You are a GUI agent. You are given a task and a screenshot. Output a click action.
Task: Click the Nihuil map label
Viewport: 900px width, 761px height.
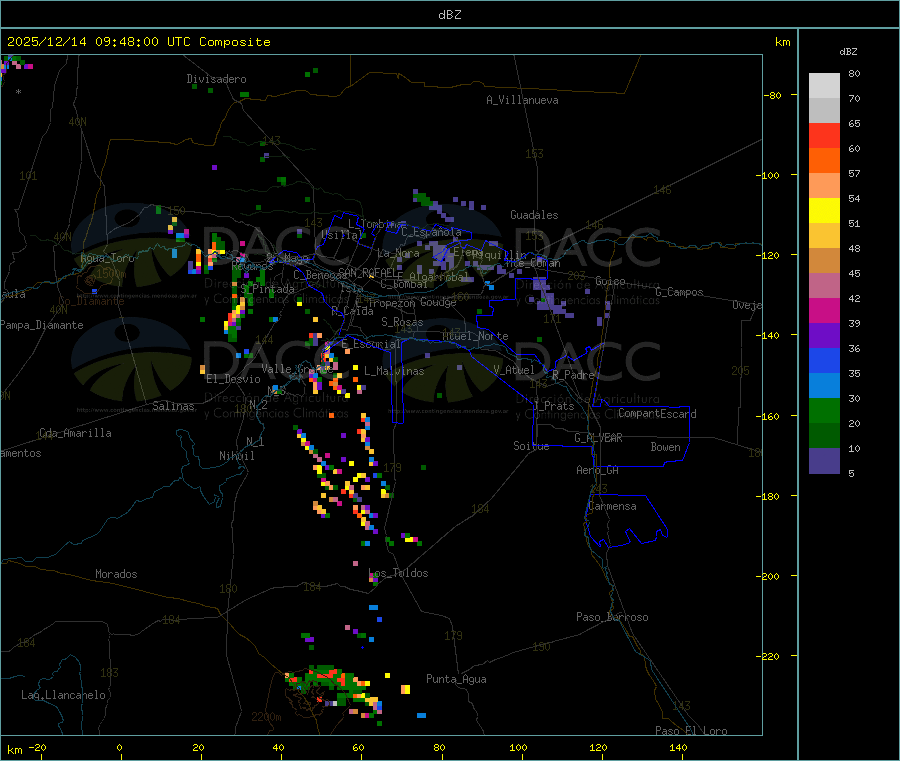[236, 456]
